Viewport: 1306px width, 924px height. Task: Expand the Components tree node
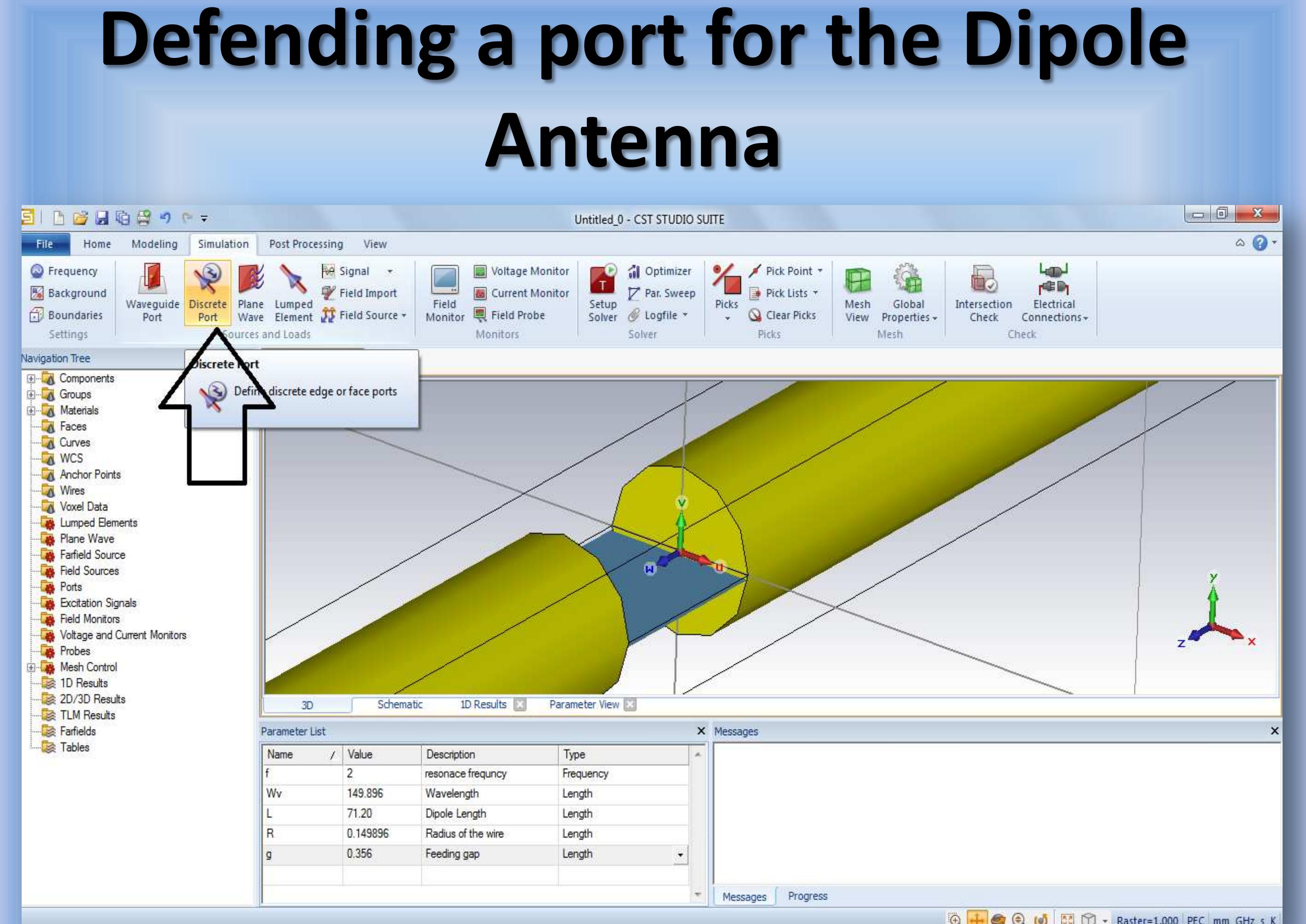point(31,378)
